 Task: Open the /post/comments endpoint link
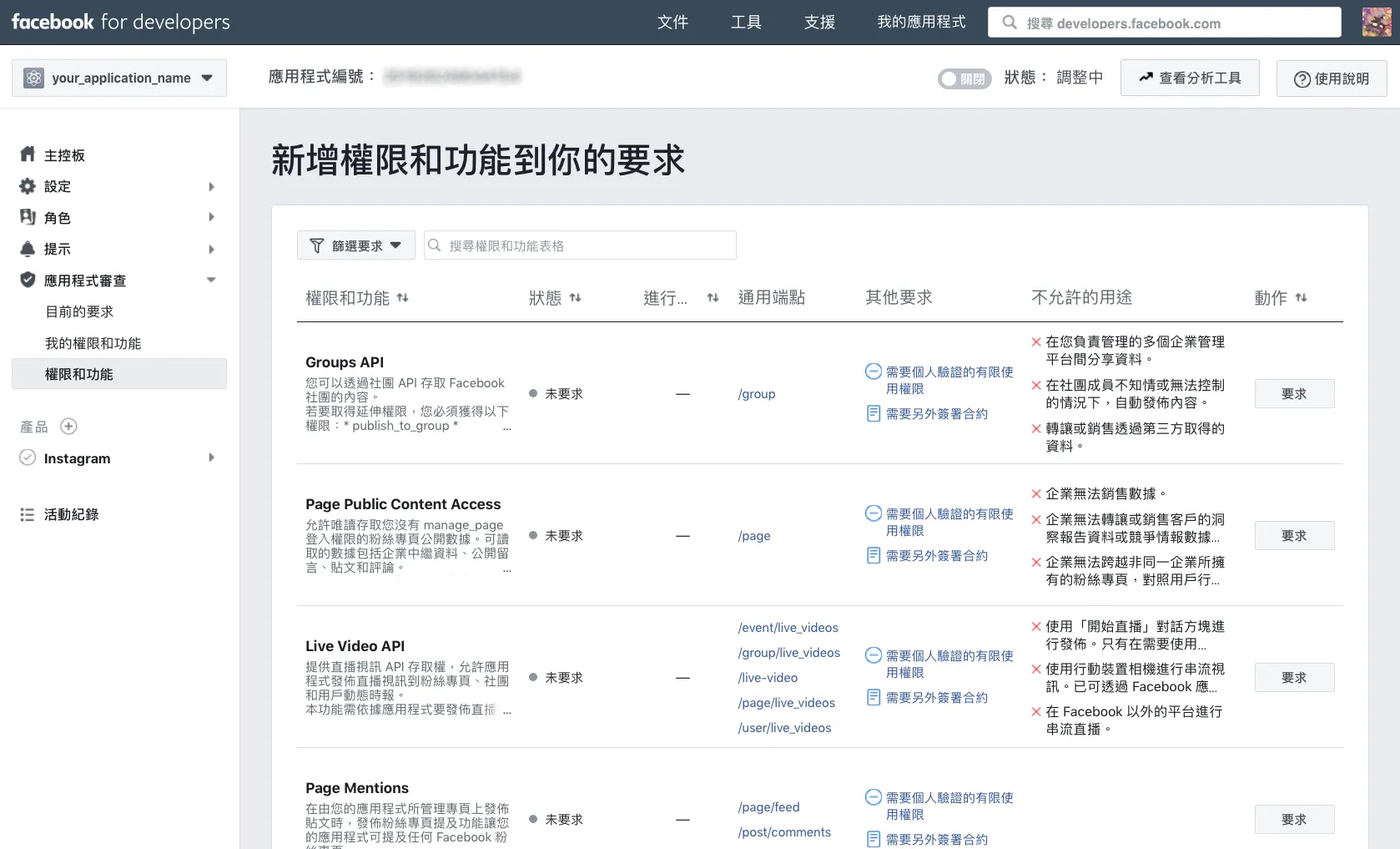point(784,832)
